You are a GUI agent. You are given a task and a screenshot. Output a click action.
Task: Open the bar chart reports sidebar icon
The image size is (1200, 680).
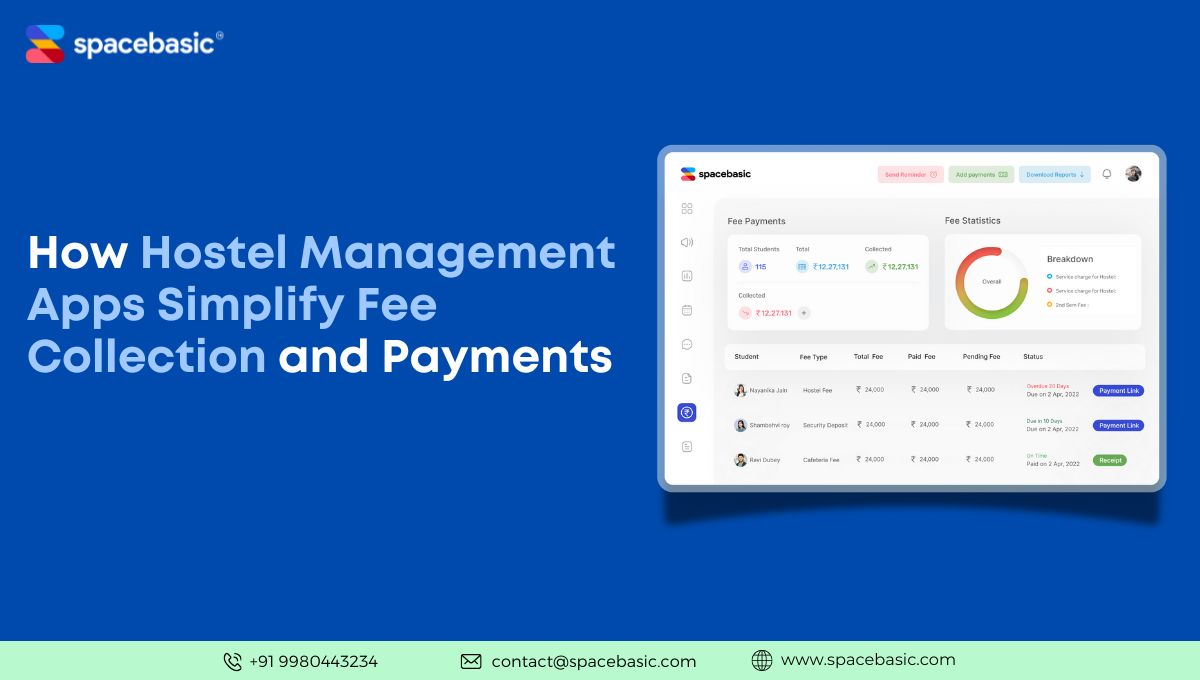(687, 276)
